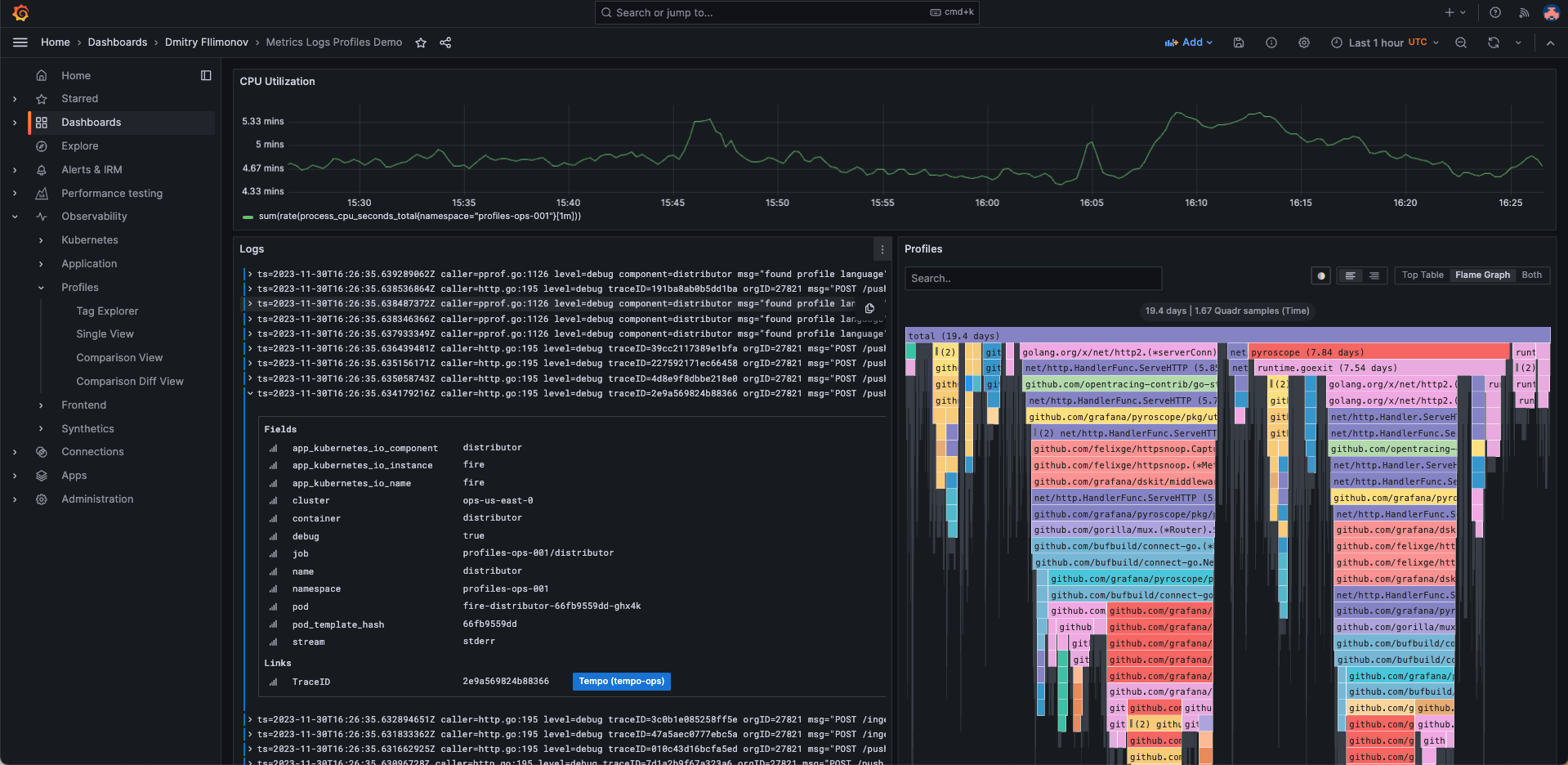The image size is (1568, 765).
Task: Share the dashboard via the share icon
Action: (445, 42)
